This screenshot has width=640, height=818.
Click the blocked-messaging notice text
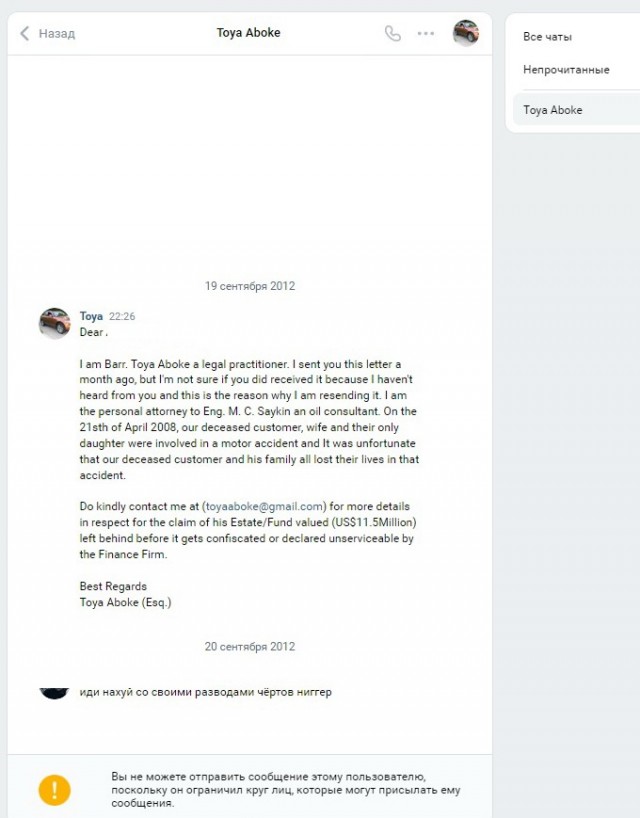(x=286, y=790)
